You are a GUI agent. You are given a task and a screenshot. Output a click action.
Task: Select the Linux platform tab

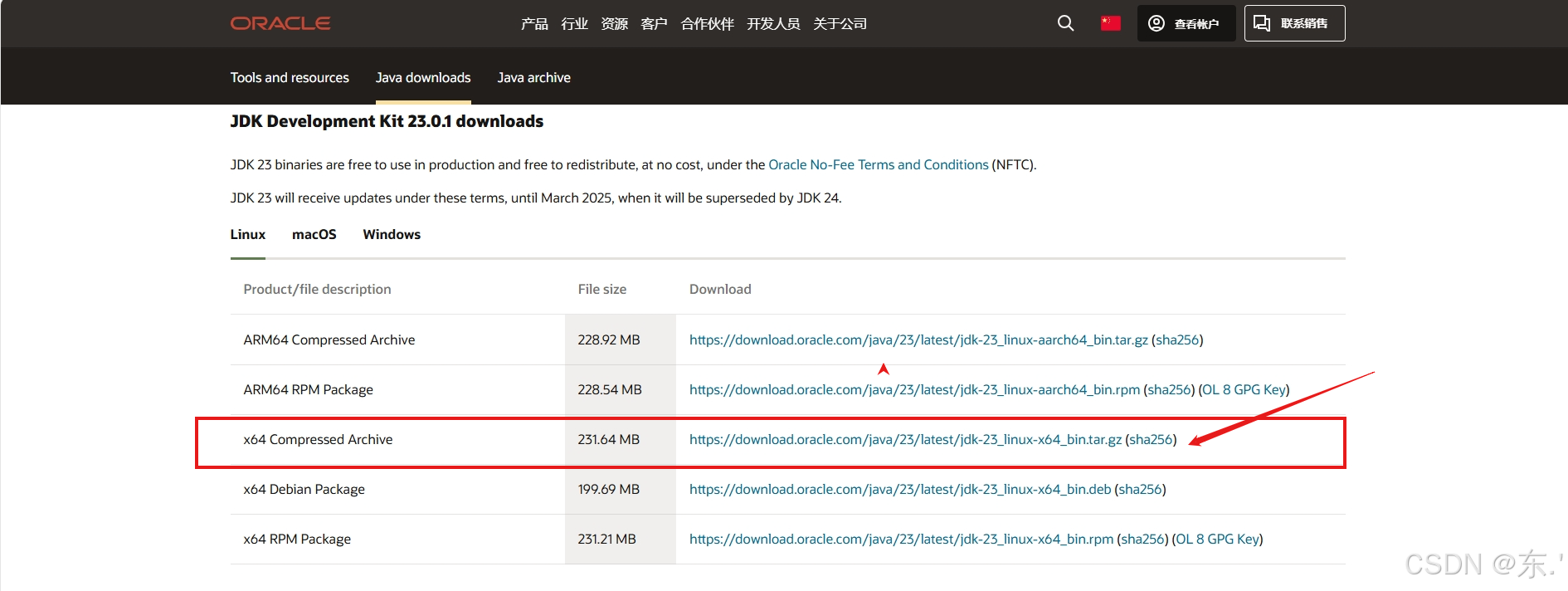(x=248, y=234)
